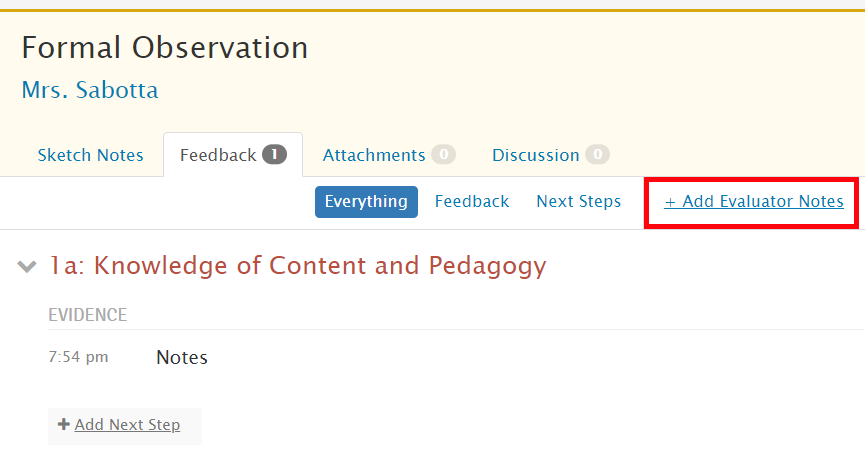Select the Everything filter button

pos(366,202)
